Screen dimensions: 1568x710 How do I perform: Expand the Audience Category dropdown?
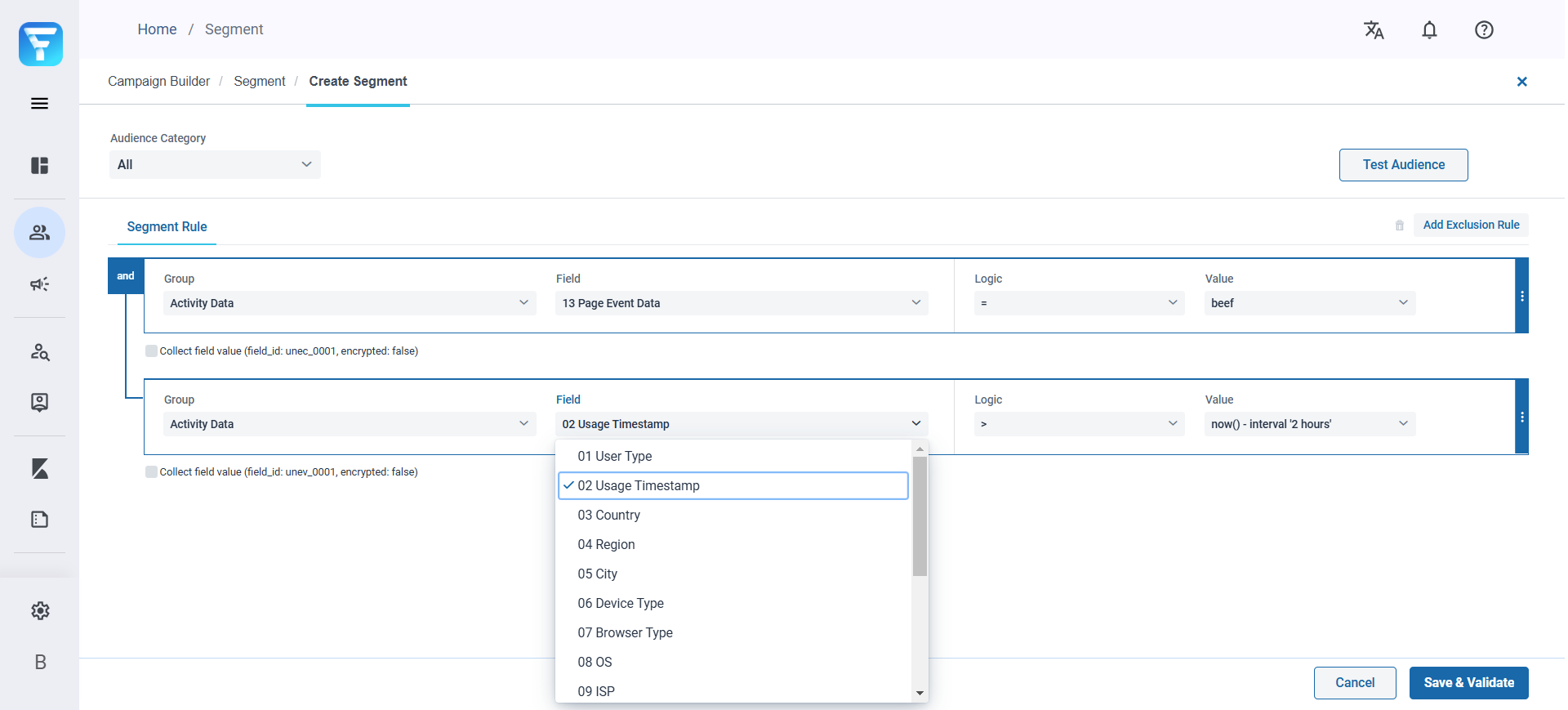coord(215,165)
